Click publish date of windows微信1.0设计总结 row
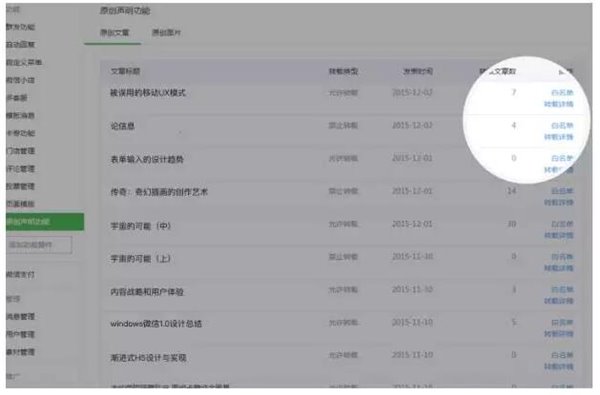 (x=412, y=322)
